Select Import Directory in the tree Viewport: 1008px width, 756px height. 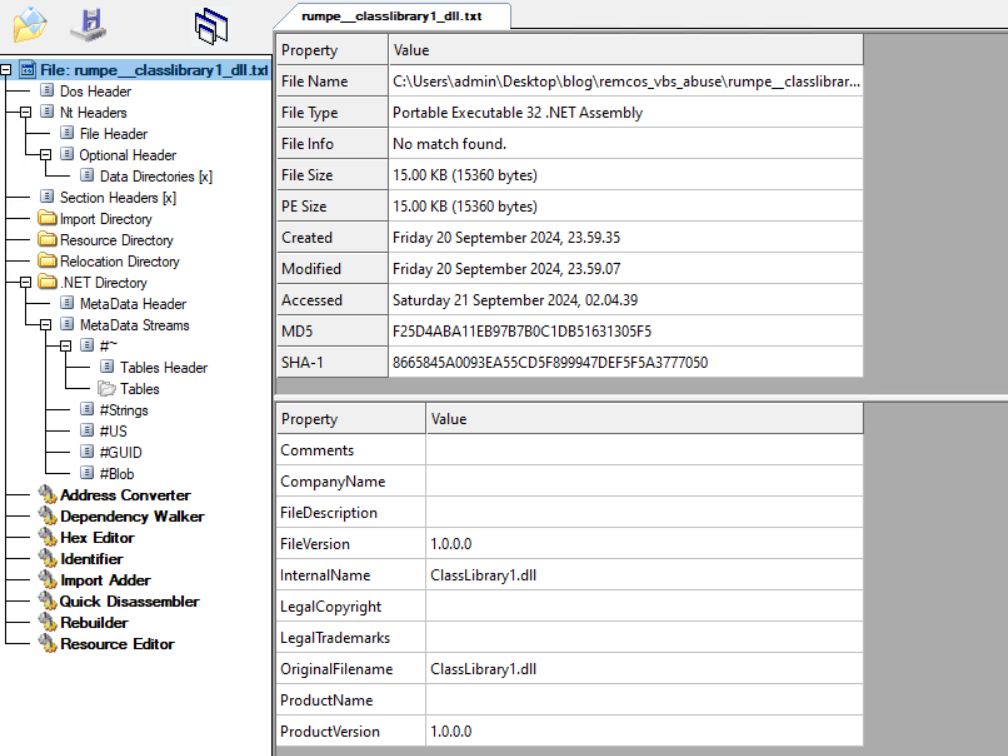(105, 219)
